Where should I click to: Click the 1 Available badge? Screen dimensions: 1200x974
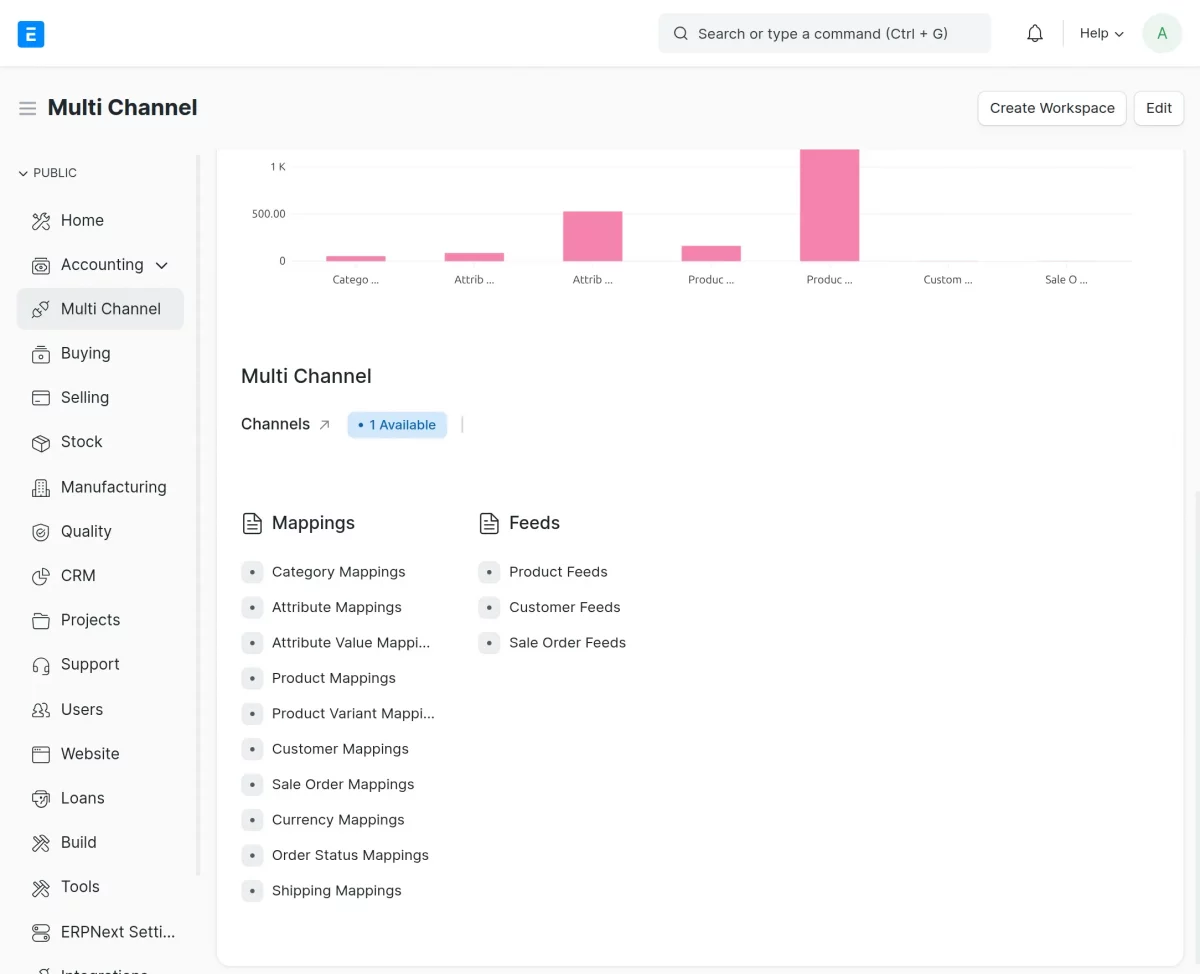397,425
